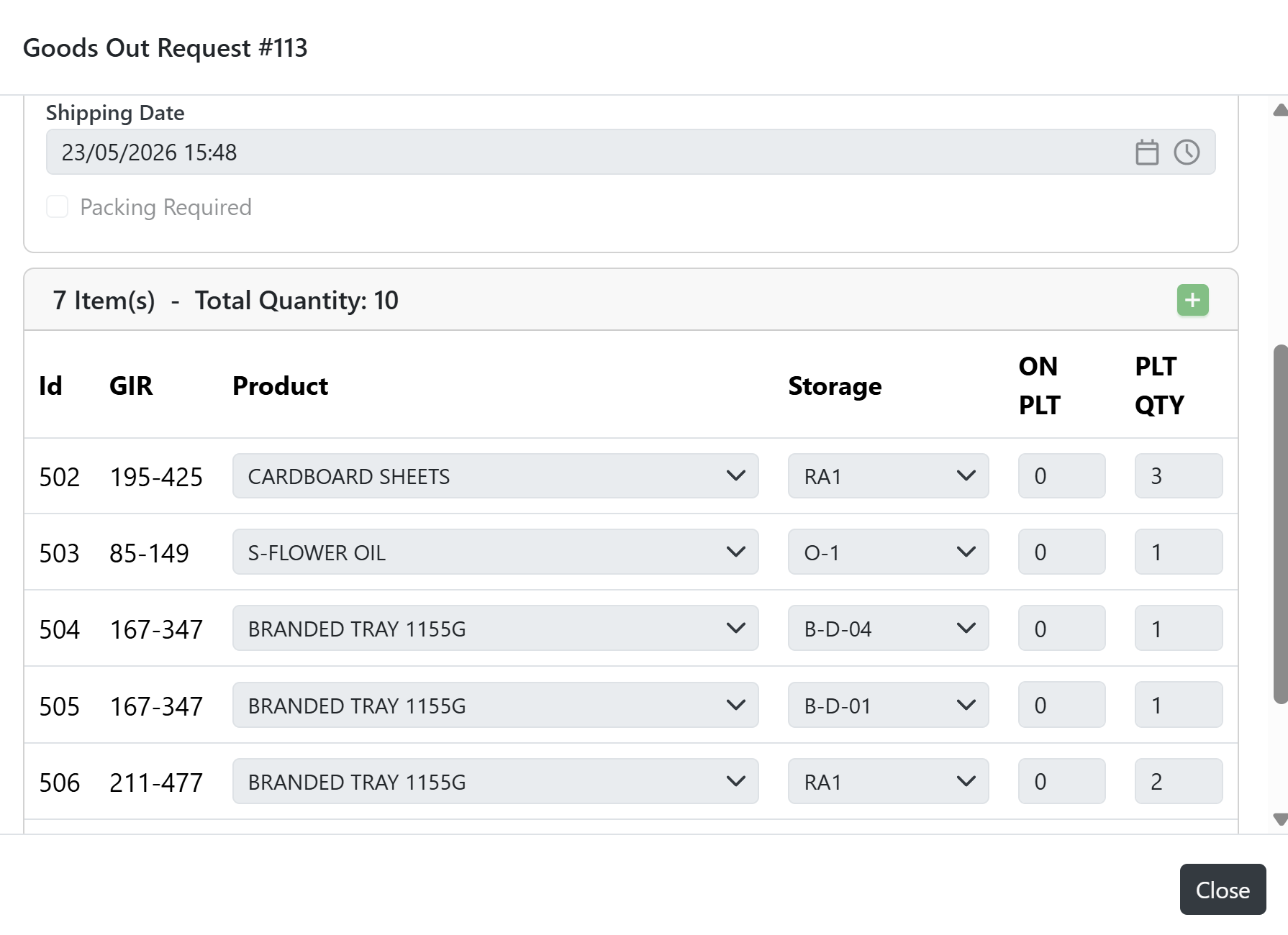
Task: Toggle the Packing Required checkbox
Action: (58, 206)
